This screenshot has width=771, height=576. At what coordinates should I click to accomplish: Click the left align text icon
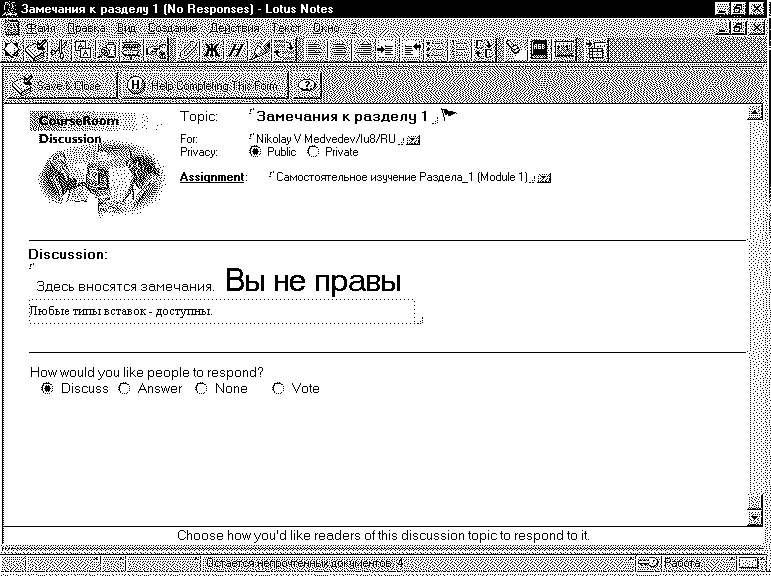[314, 48]
